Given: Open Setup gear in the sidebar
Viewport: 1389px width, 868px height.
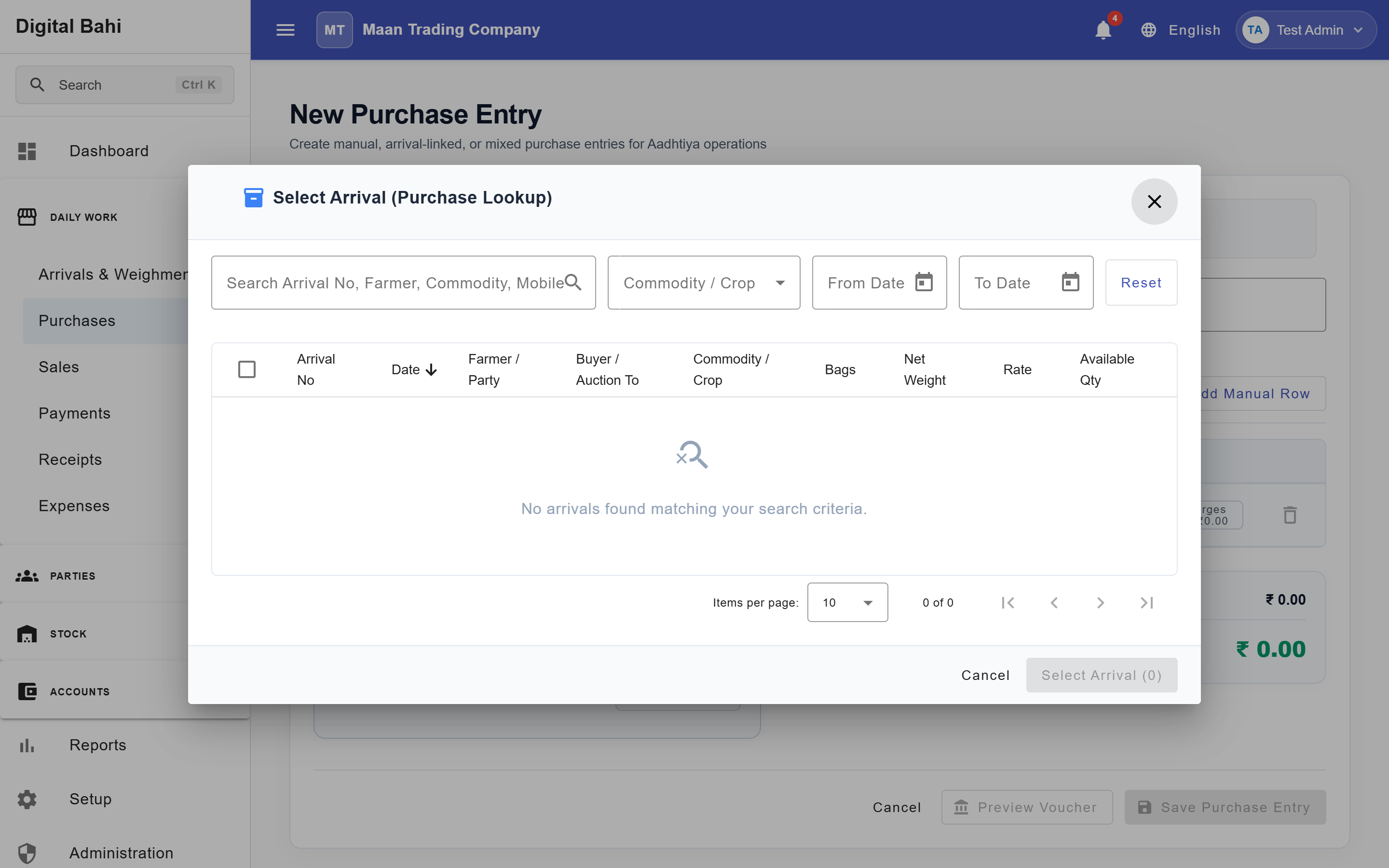Looking at the screenshot, I should coord(27,799).
